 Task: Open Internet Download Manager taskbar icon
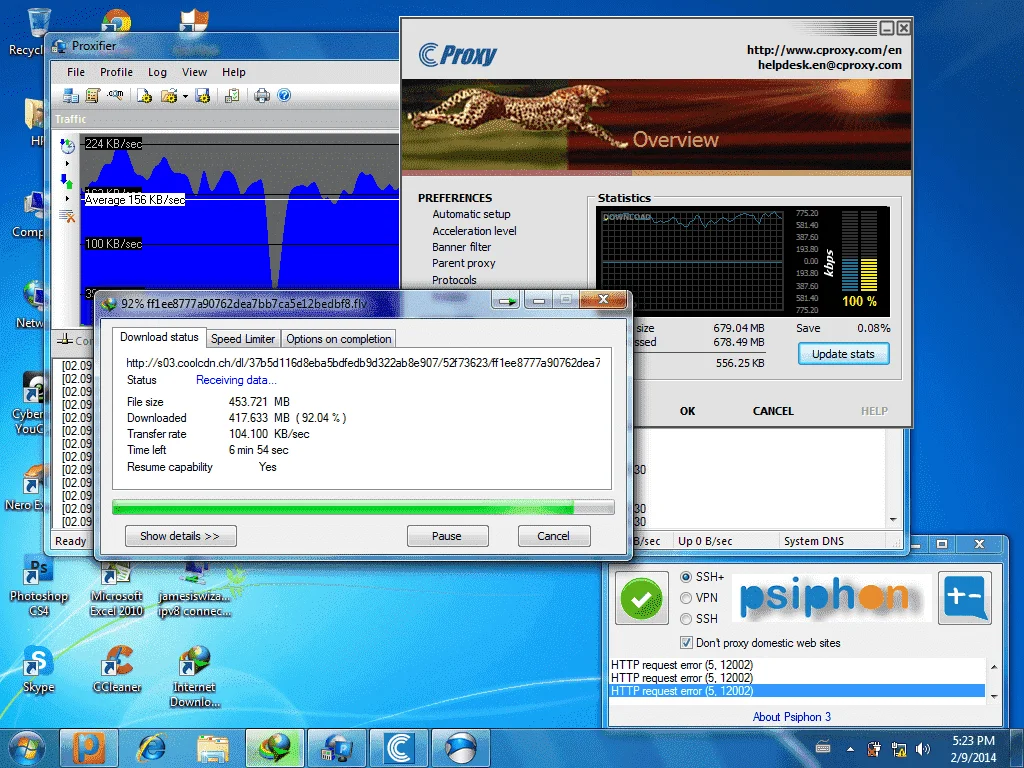(274, 748)
